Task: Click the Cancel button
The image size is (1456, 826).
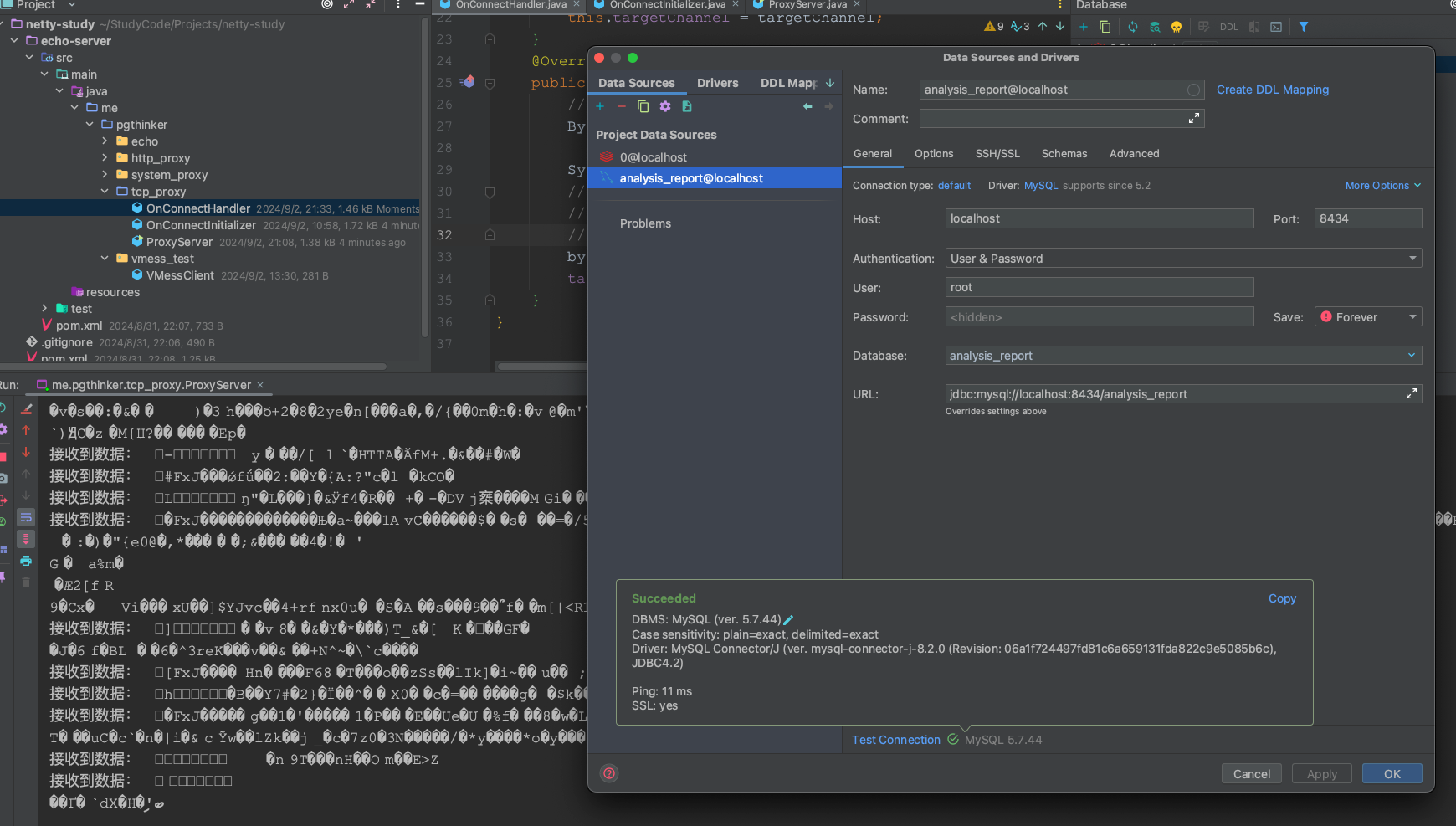Action: (1252, 774)
